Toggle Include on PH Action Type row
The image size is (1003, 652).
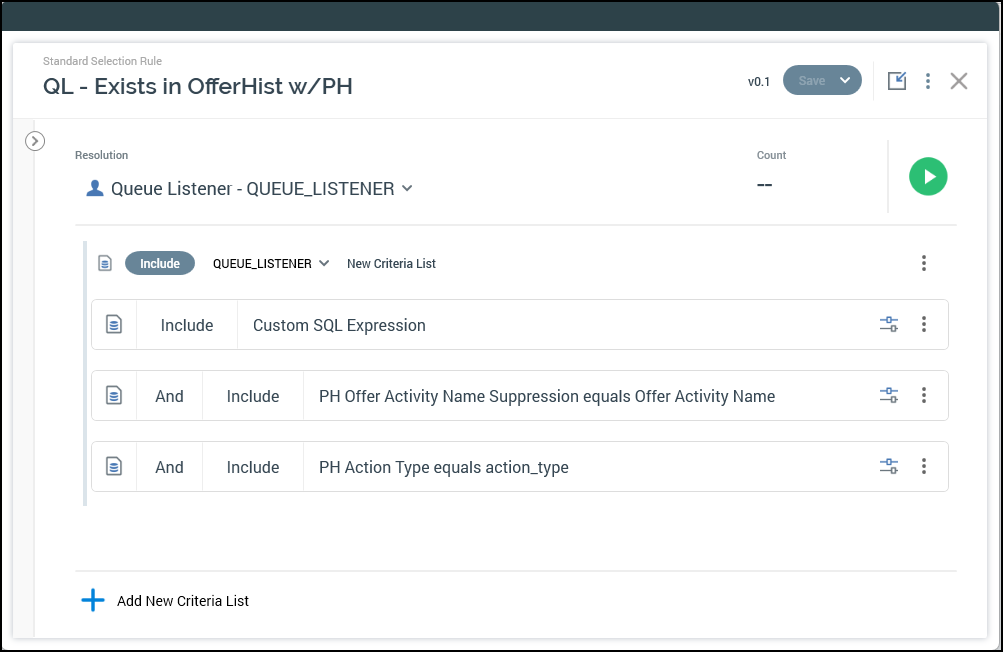coord(253,467)
